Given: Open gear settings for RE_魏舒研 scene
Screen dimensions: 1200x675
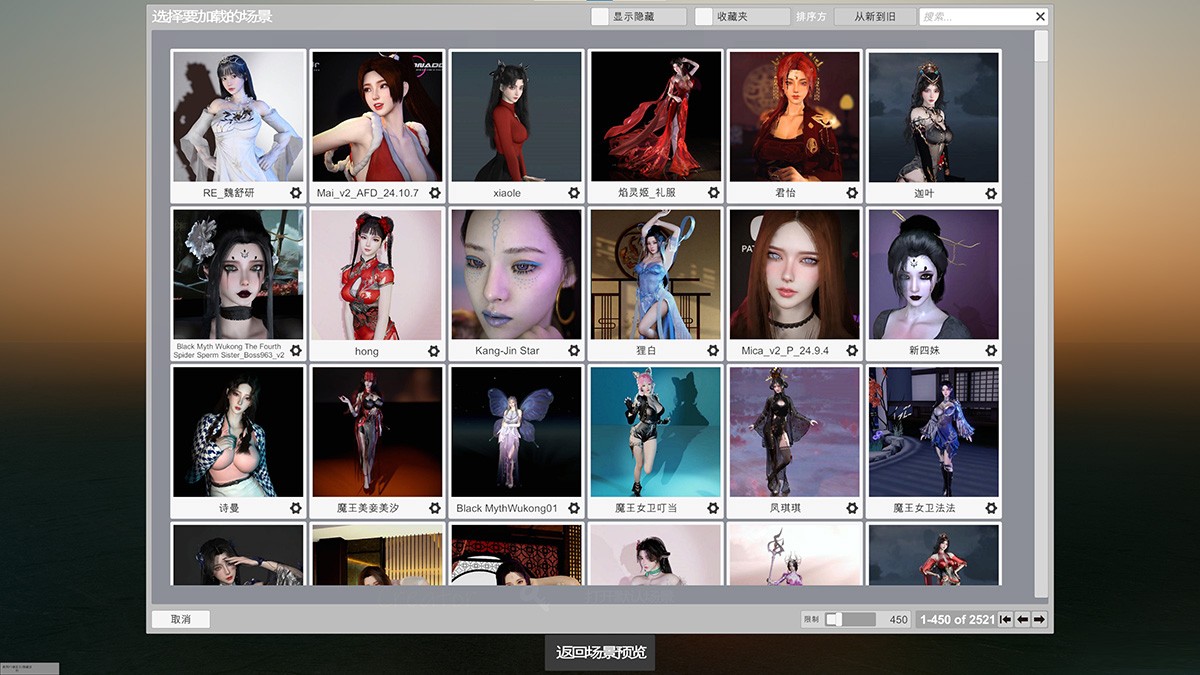Looking at the screenshot, I should [296, 193].
